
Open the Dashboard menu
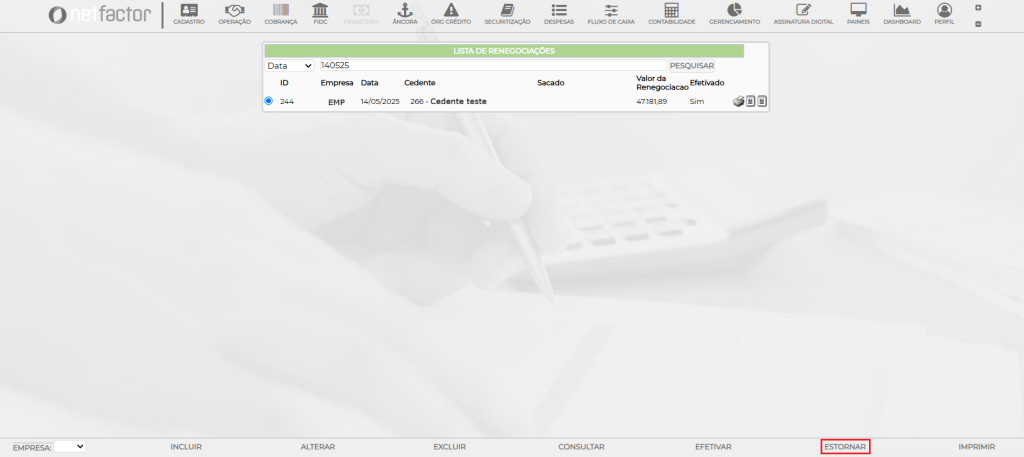(901, 13)
